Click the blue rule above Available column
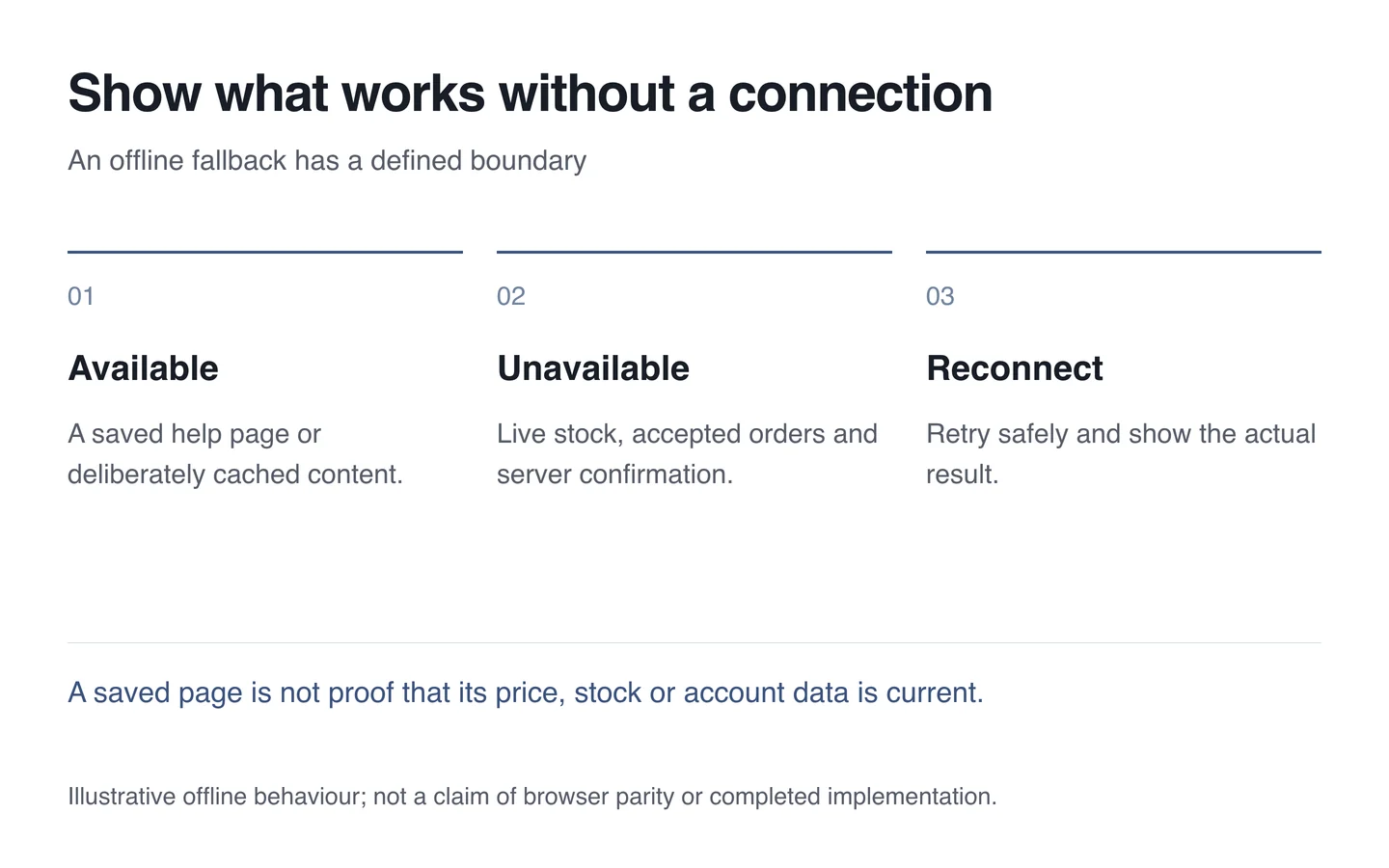1389x868 pixels. pyautogui.click(x=265, y=252)
